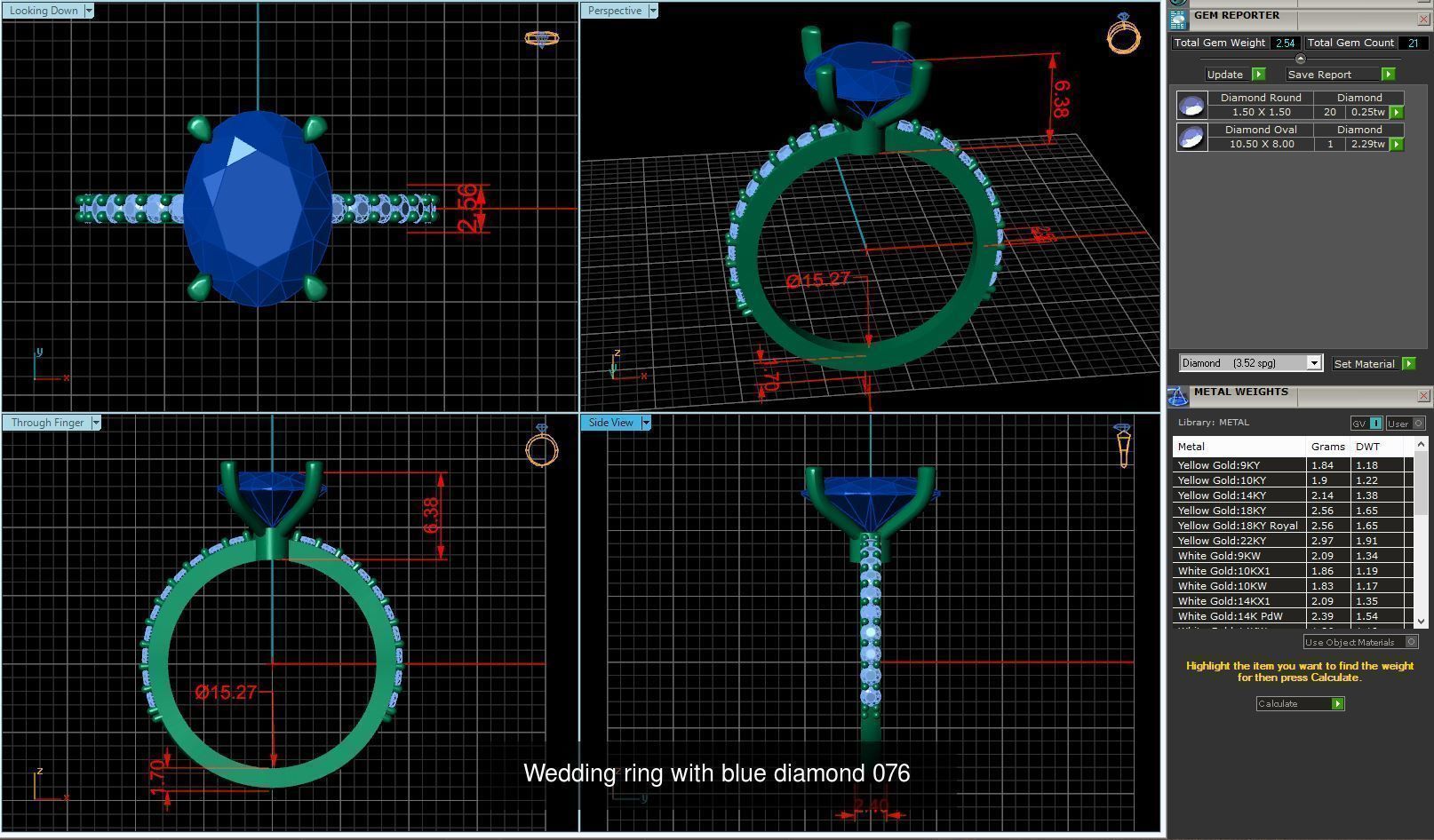Select the Yellow Gold:10KY row
This screenshot has width=1434, height=840.
(x=1293, y=480)
